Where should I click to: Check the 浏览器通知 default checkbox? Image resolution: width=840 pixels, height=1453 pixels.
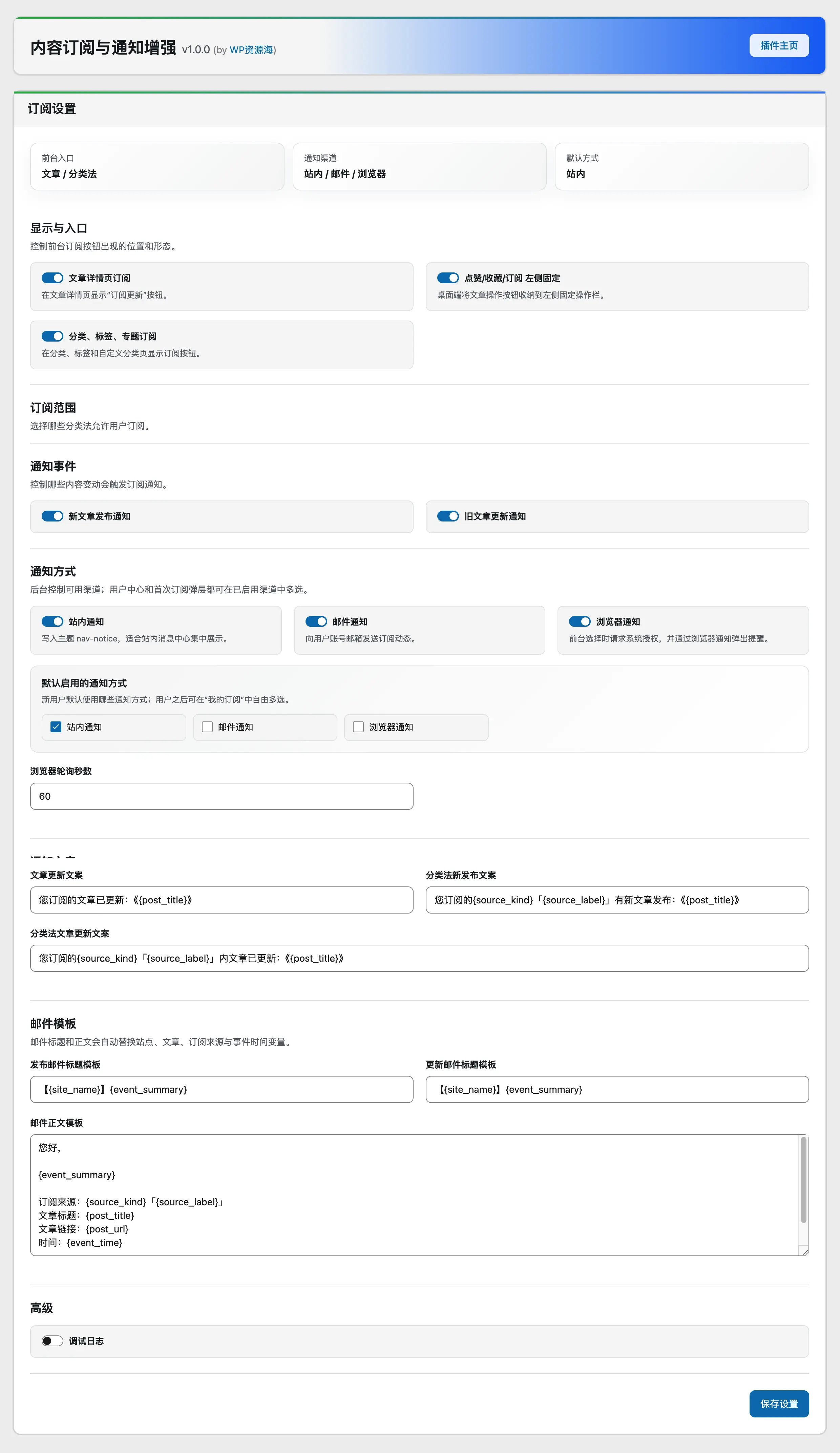click(x=358, y=727)
